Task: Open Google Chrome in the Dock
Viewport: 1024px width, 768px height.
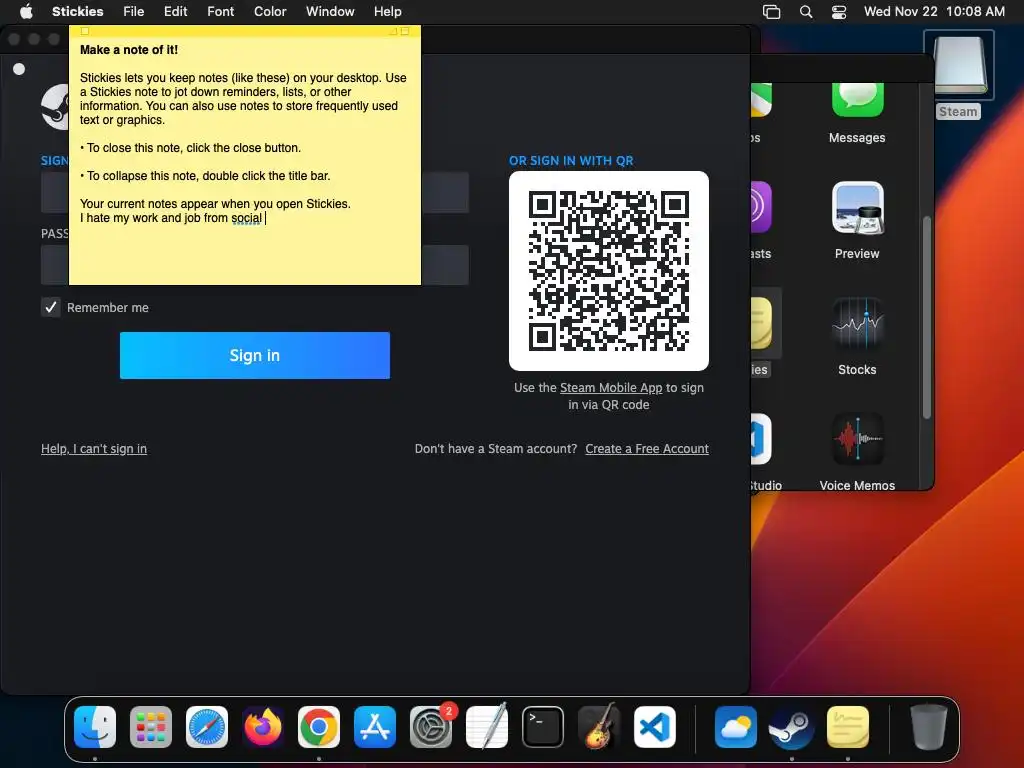Action: (319, 727)
